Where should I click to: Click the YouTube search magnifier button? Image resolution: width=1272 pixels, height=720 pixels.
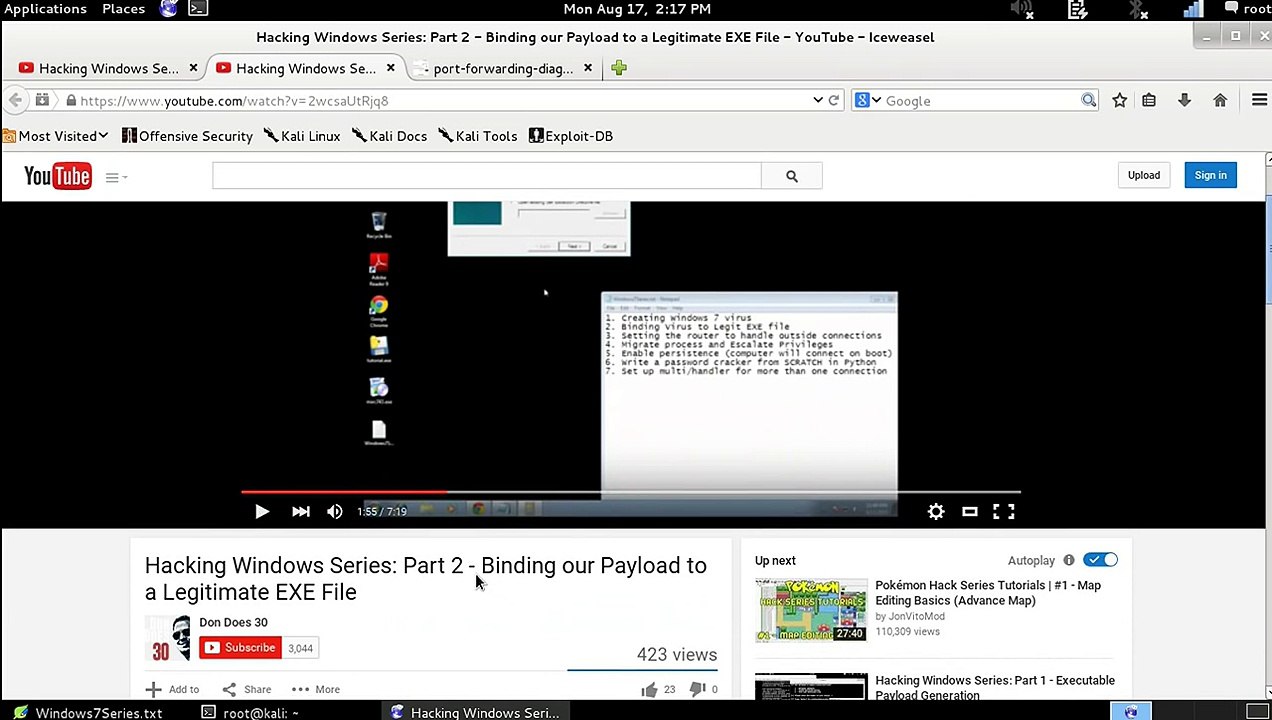792,176
